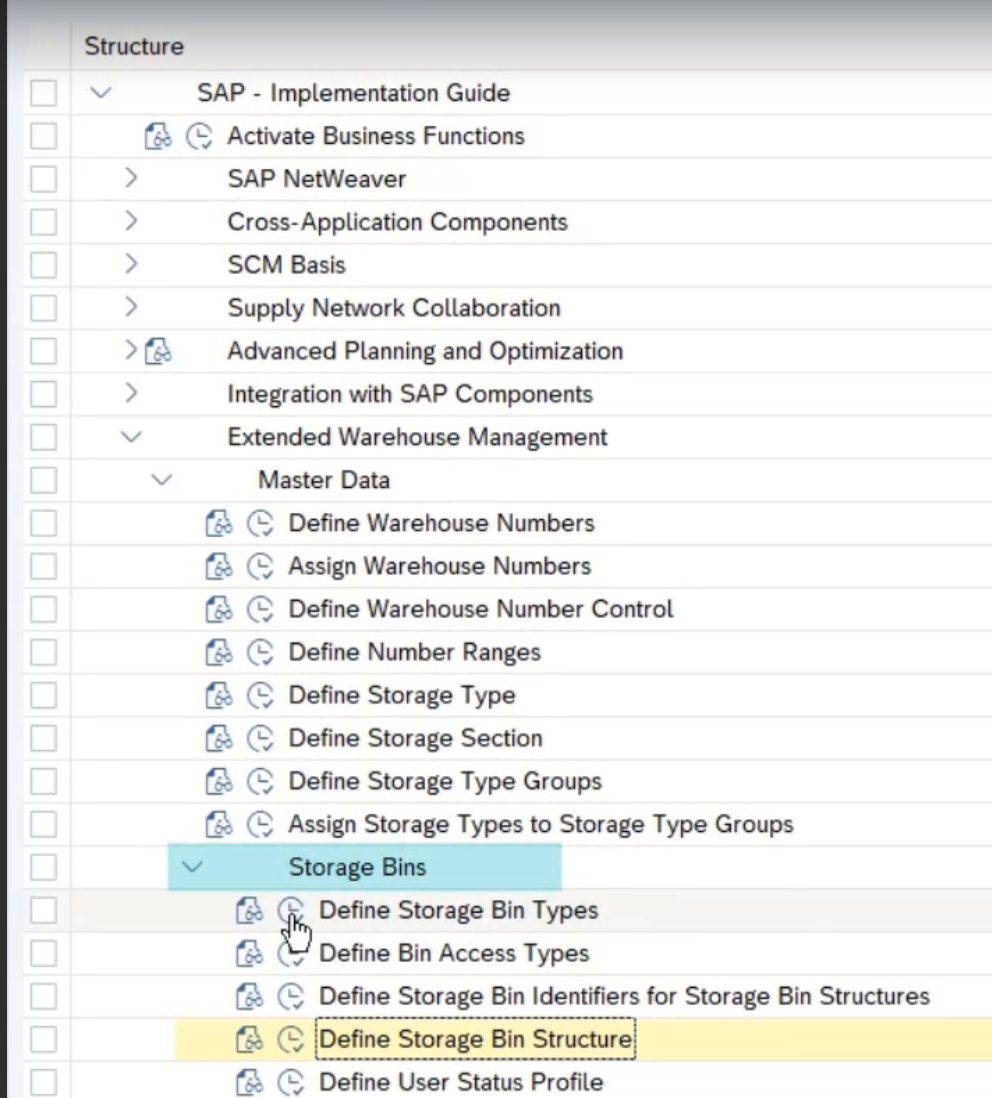992x1098 pixels.
Task: Open documentation icon for Assign Warehouse Numbers
Action: [x=218, y=566]
